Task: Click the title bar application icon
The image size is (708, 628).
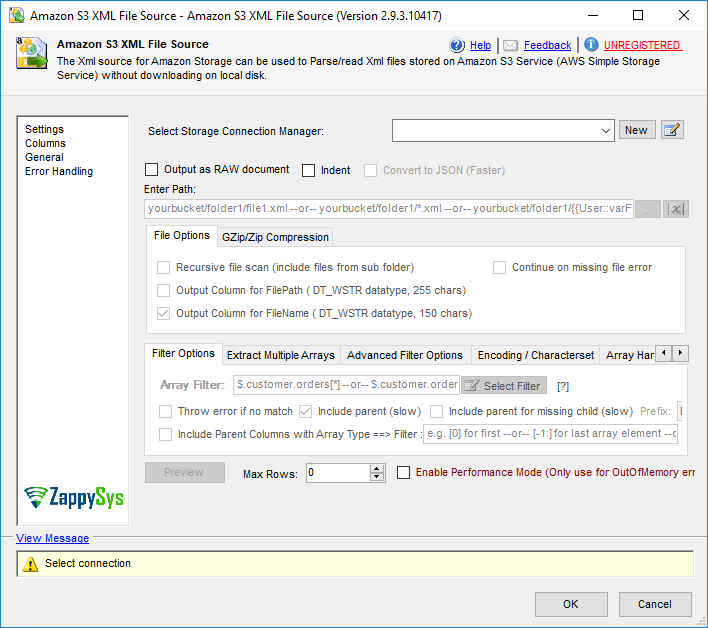Action: coord(17,15)
